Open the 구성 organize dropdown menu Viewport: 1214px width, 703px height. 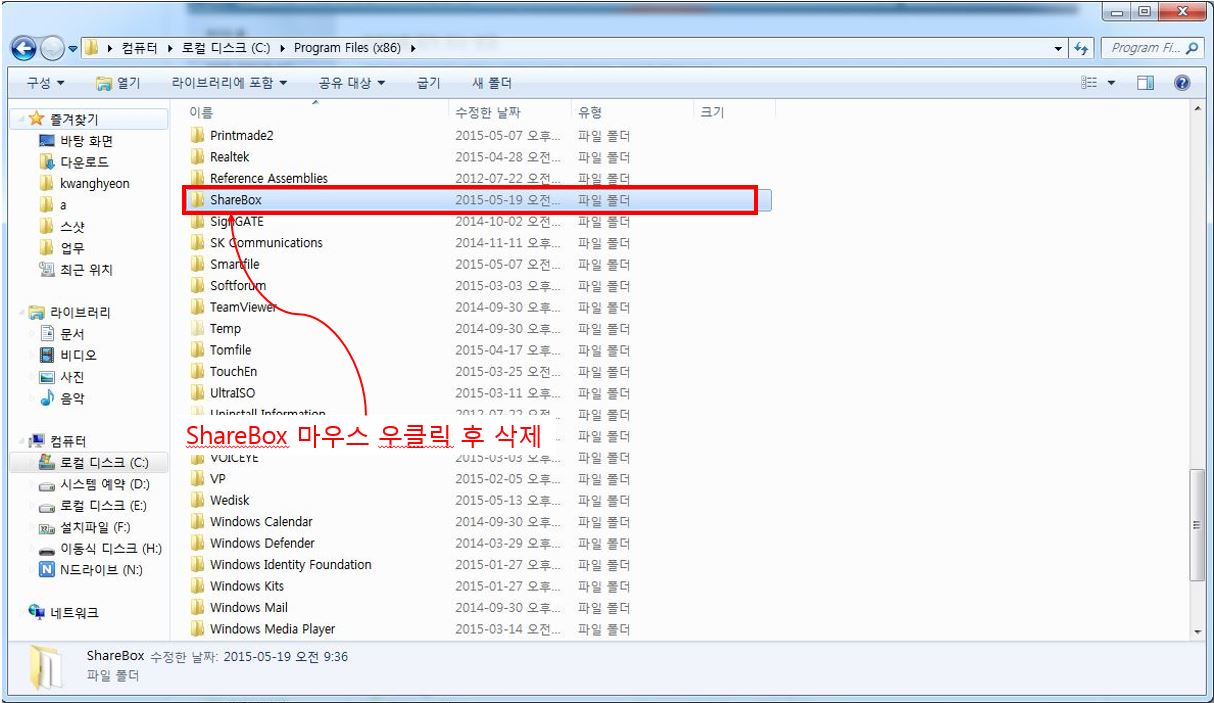pyautogui.click(x=45, y=83)
